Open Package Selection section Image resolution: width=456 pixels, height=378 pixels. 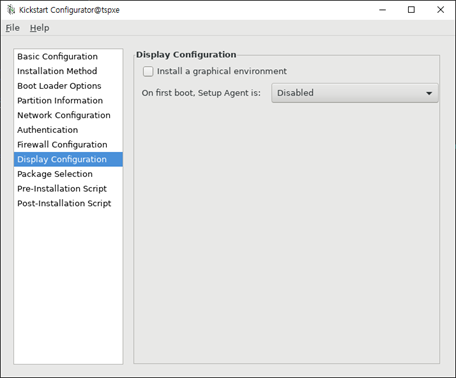(x=68, y=174)
